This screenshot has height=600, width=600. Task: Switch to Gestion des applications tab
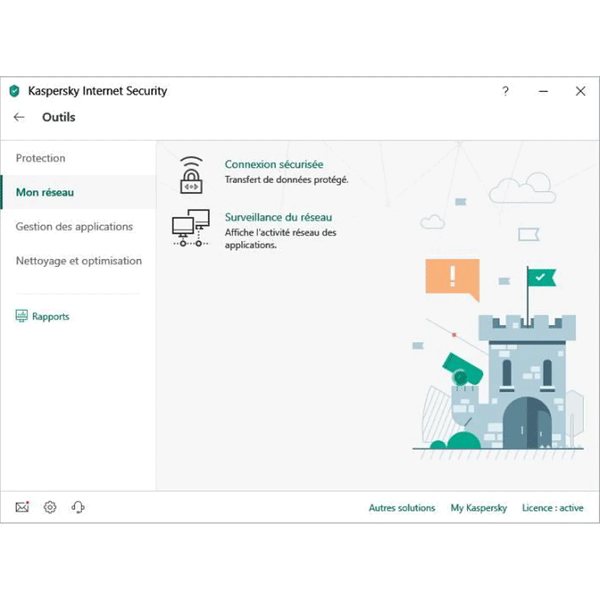click(74, 227)
